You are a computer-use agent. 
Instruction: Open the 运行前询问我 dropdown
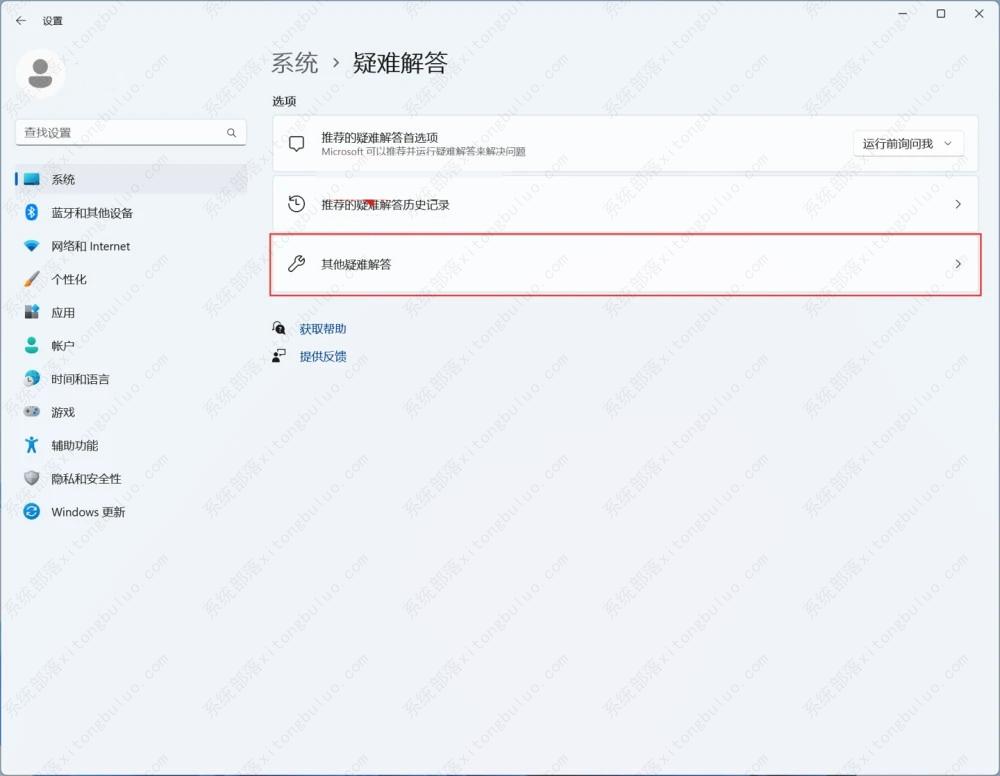click(908, 144)
